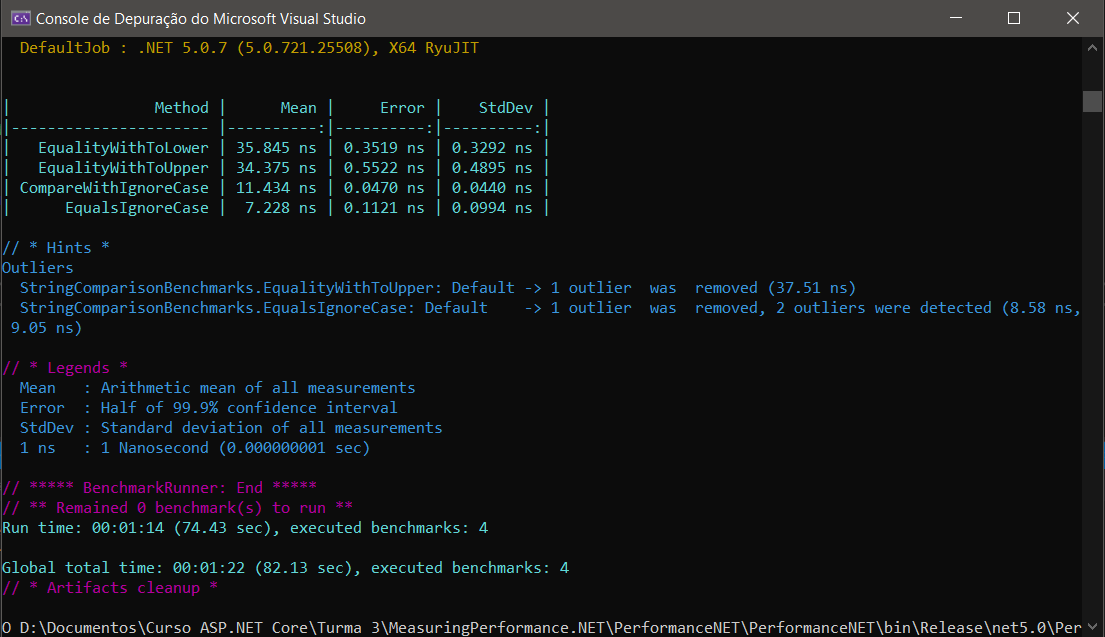Screen dimensions: 1105x637
Task: Click 'StringComparisonBenchmarks.EqualsIgnoreCase' outlier line
Action: pos(550,308)
